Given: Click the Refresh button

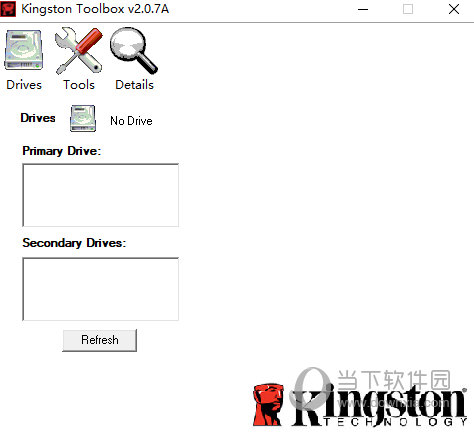Looking at the screenshot, I should point(100,340).
